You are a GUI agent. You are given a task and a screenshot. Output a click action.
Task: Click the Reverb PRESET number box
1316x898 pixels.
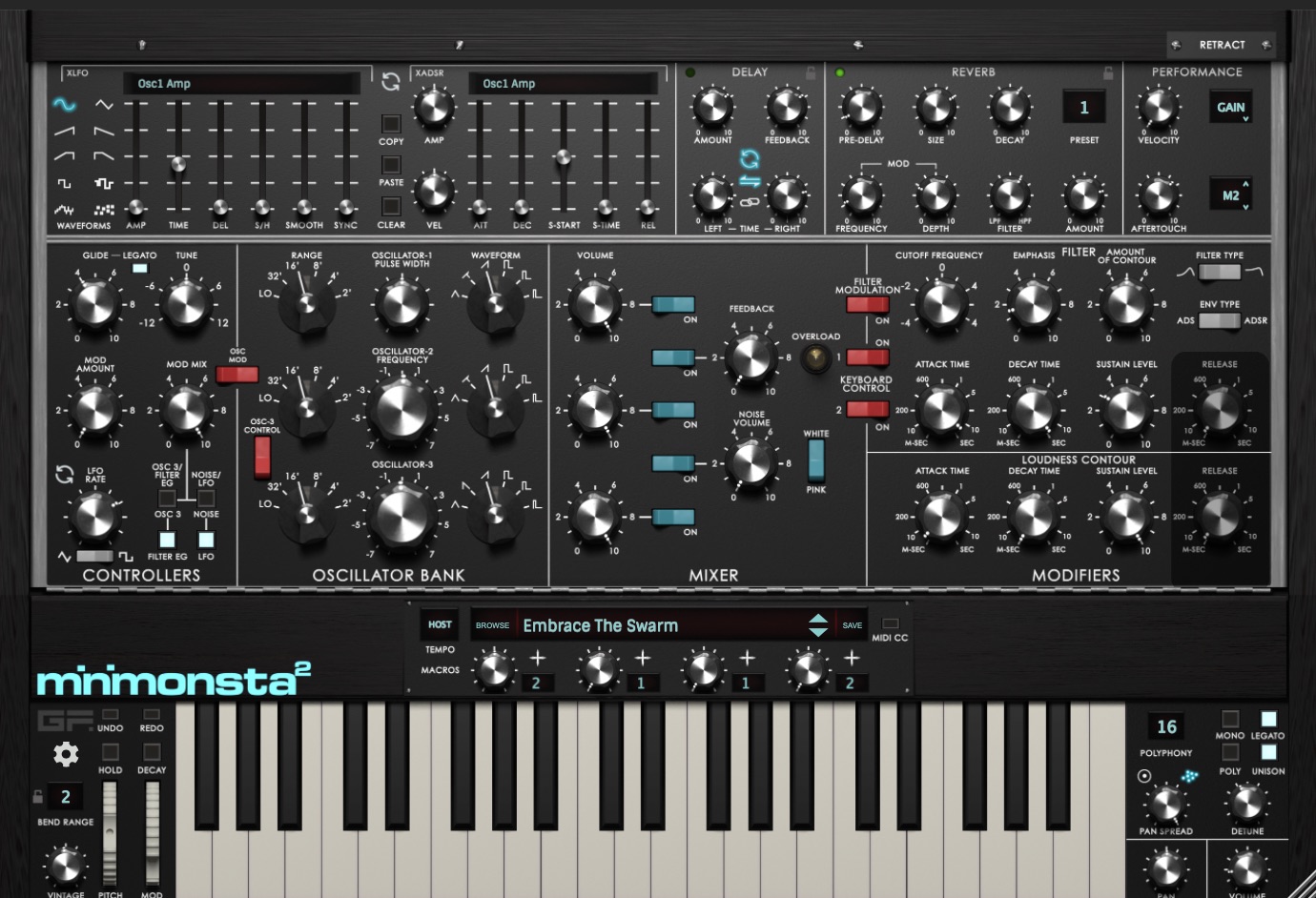[1084, 108]
